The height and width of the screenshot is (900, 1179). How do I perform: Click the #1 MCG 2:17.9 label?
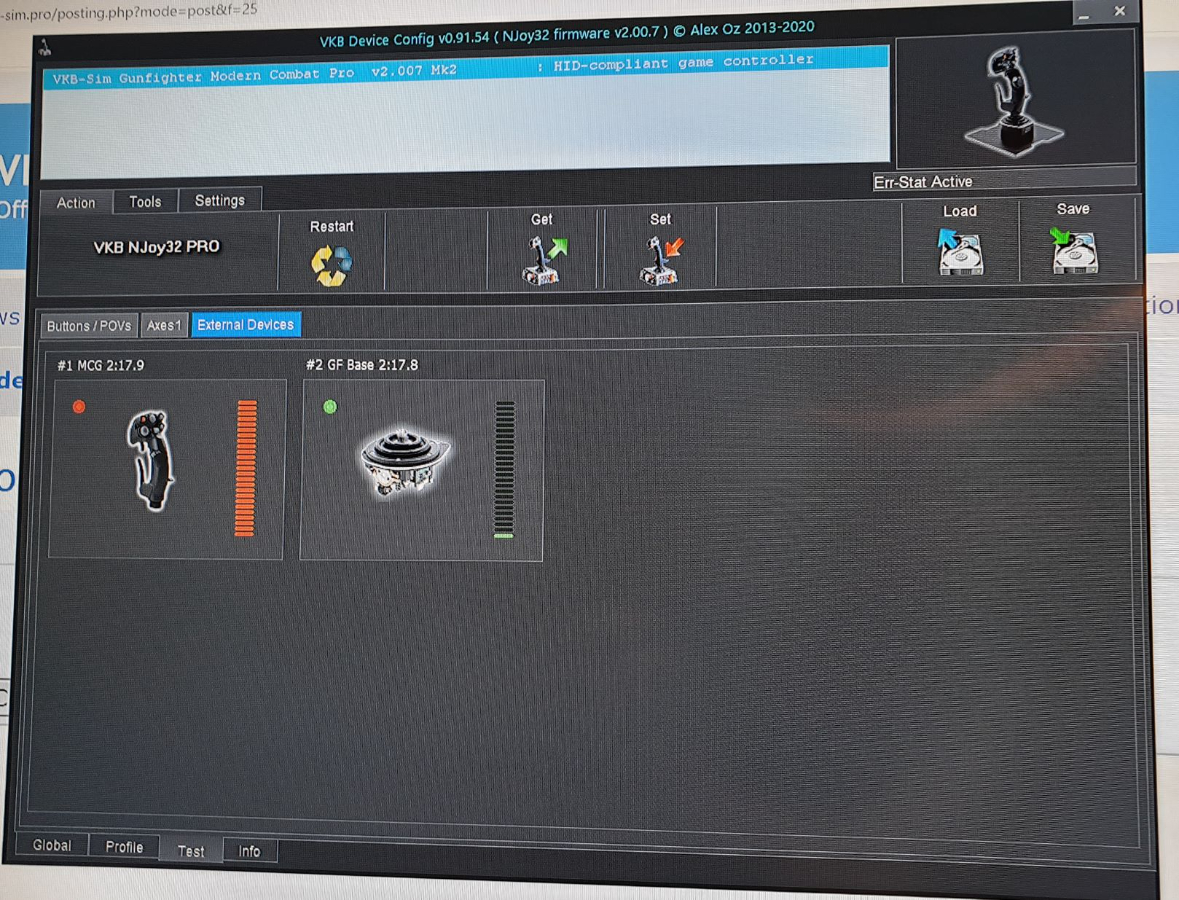coord(101,365)
